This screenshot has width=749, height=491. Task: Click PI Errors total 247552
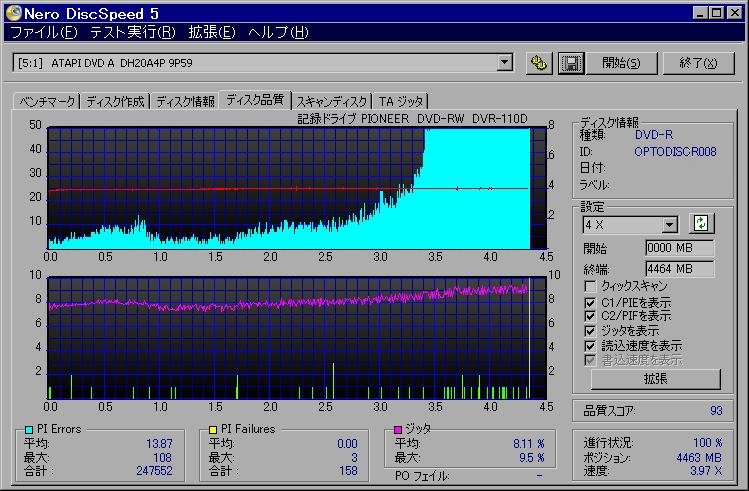coord(154,471)
